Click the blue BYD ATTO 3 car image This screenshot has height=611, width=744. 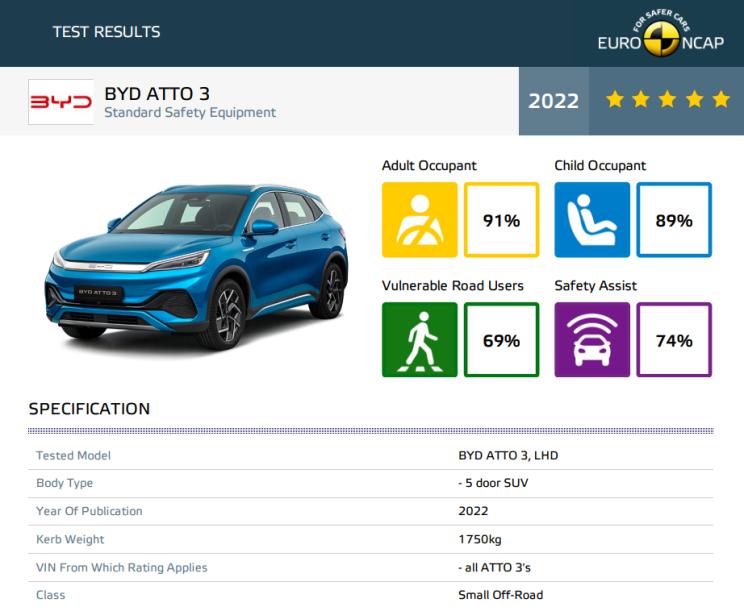click(x=197, y=267)
